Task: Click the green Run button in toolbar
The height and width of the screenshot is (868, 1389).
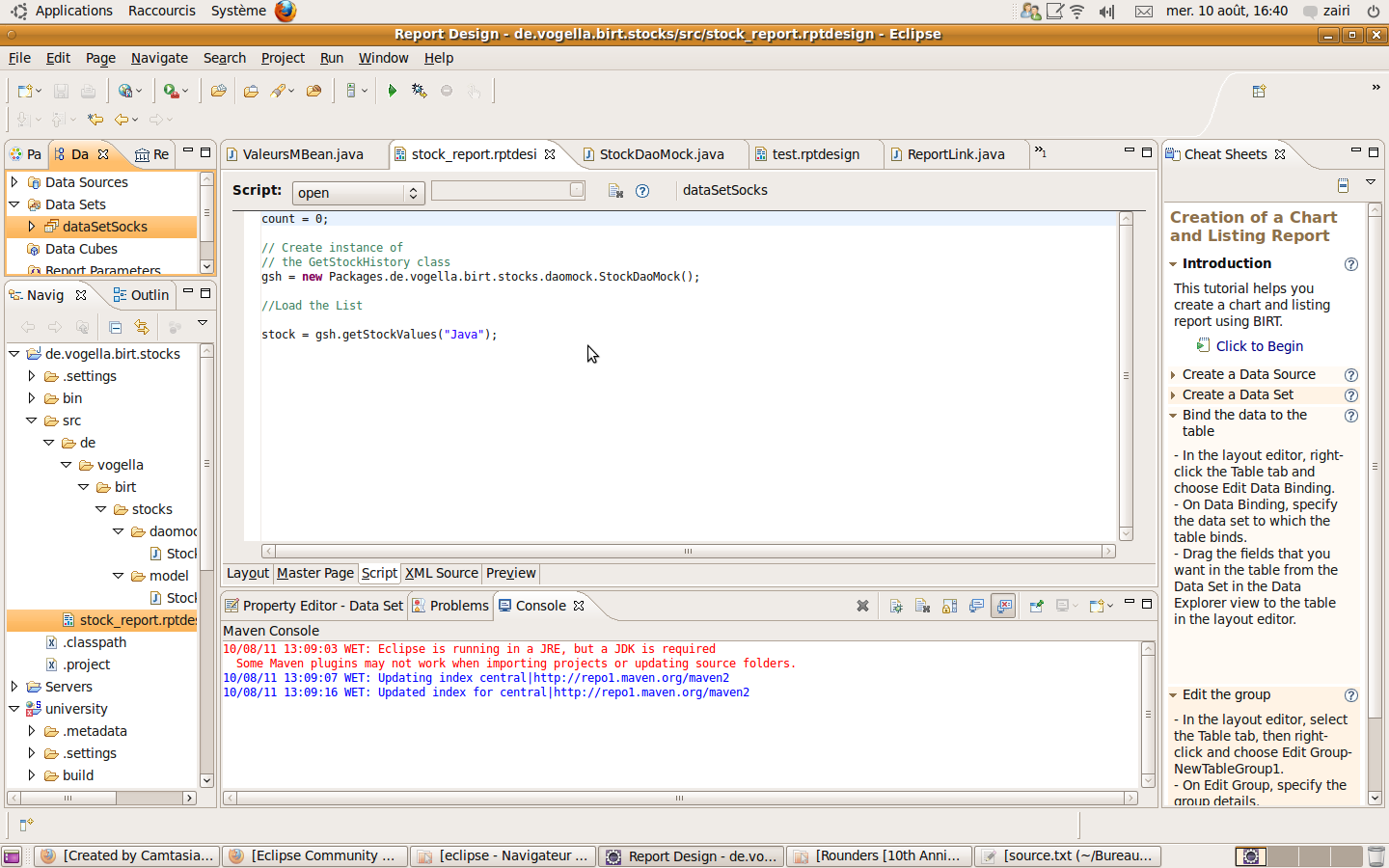Action: point(392,91)
